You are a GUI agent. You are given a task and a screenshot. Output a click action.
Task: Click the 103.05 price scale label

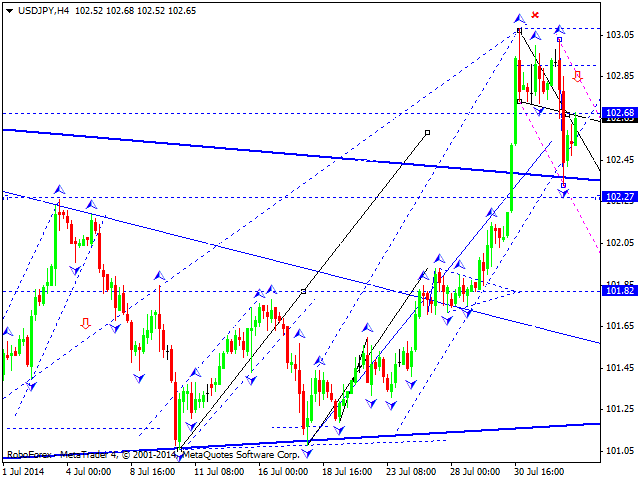(620, 35)
